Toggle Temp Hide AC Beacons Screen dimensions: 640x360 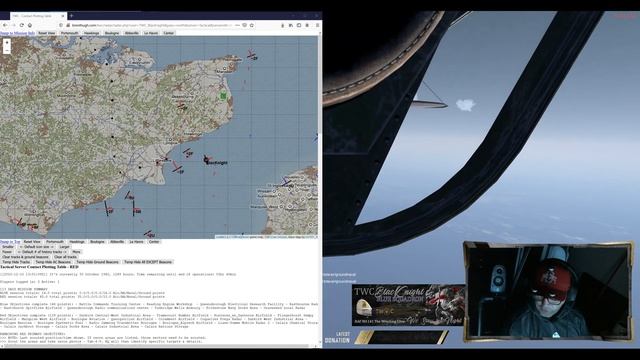pos(53,262)
